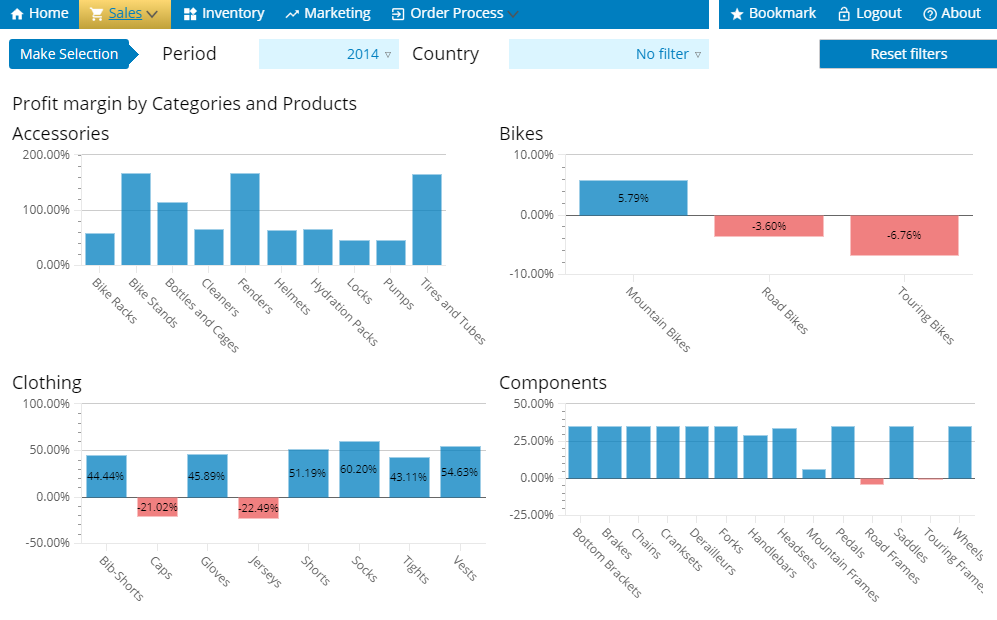Click the Order Process arrow icon
This screenshot has width=997, height=620.
pos(398,14)
